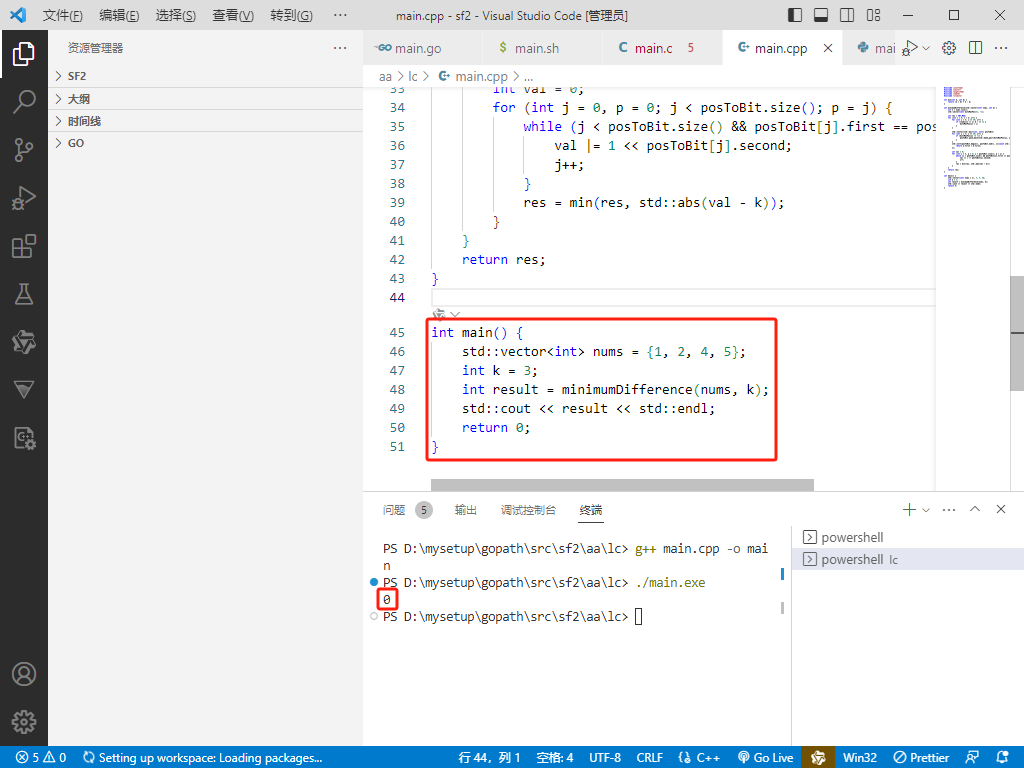Click the errors and warnings status indicator
Screen dimensions: 1024x768
[x=40, y=758]
